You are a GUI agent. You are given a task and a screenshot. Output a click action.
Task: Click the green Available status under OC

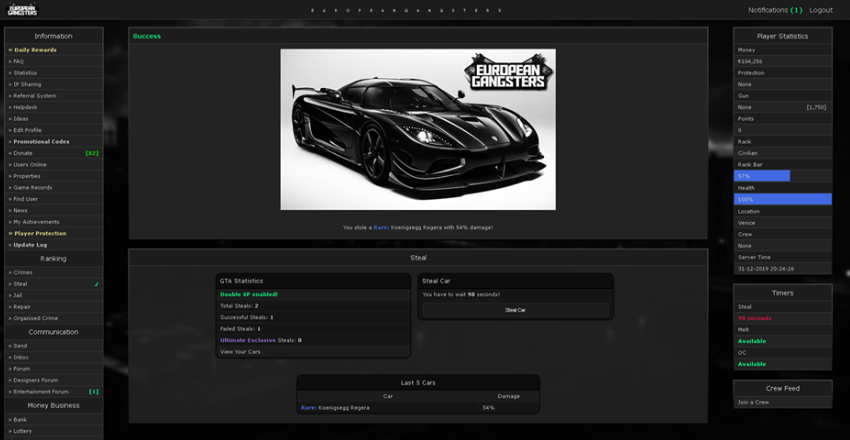pyautogui.click(x=752, y=364)
